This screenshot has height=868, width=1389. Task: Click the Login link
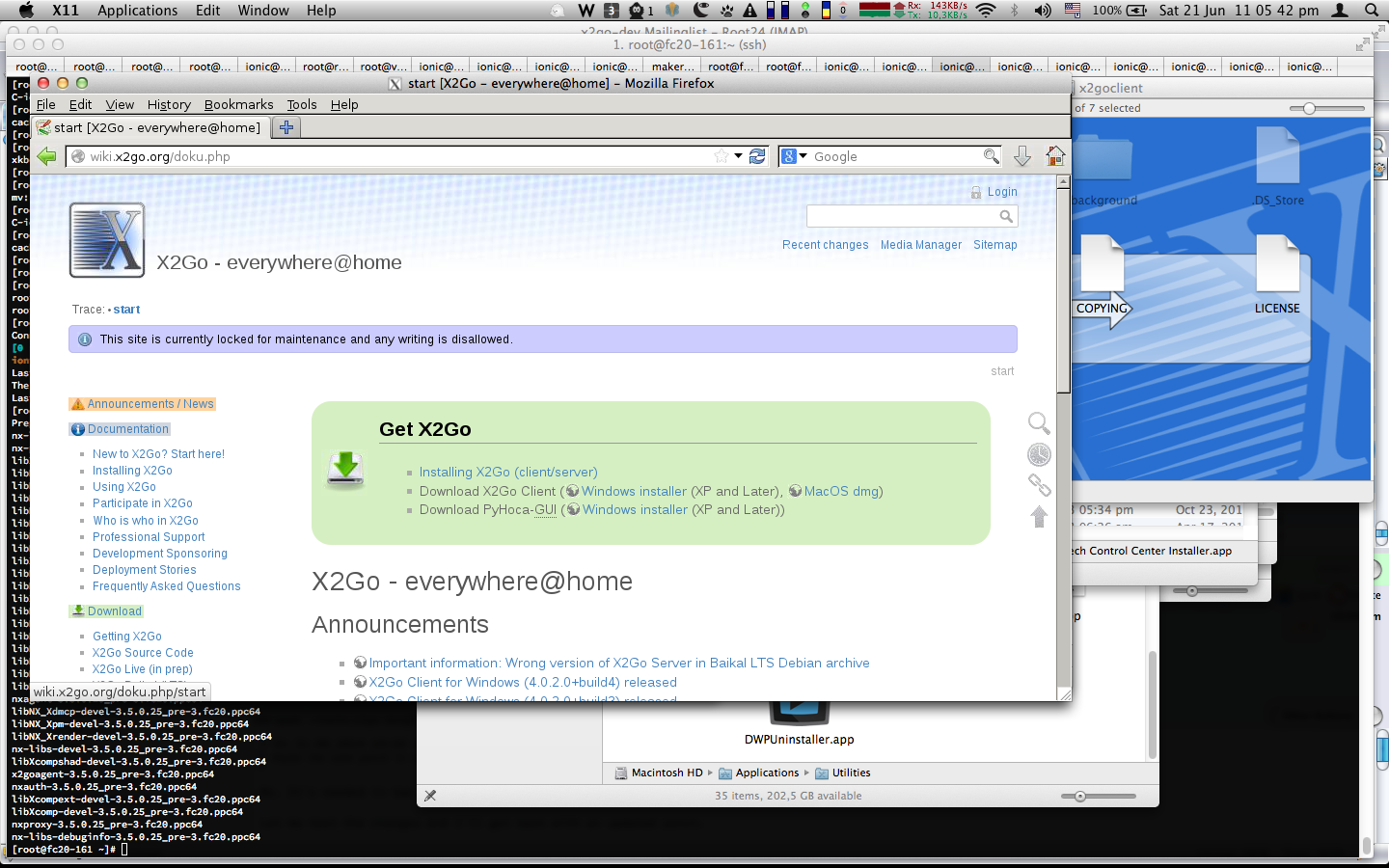[x=1002, y=192]
